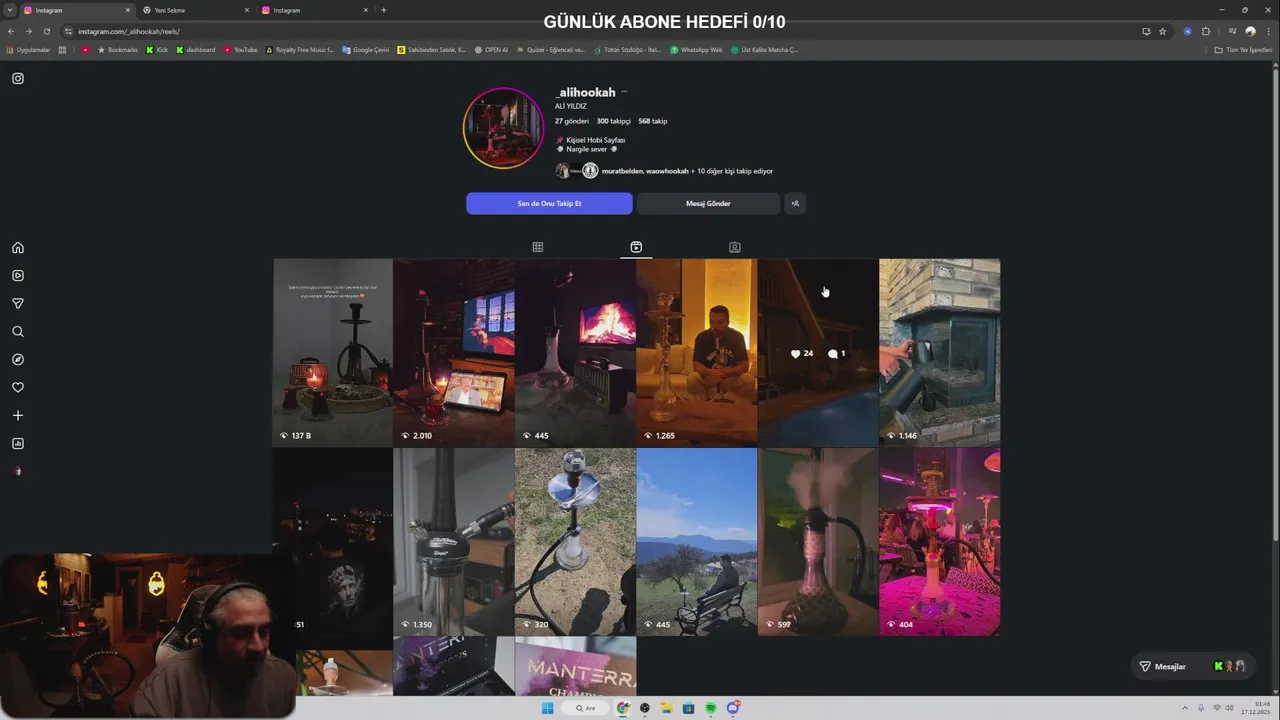Click the 27 gönderi post count
The height and width of the screenshot is (720, 1280).
click(572, 121)
